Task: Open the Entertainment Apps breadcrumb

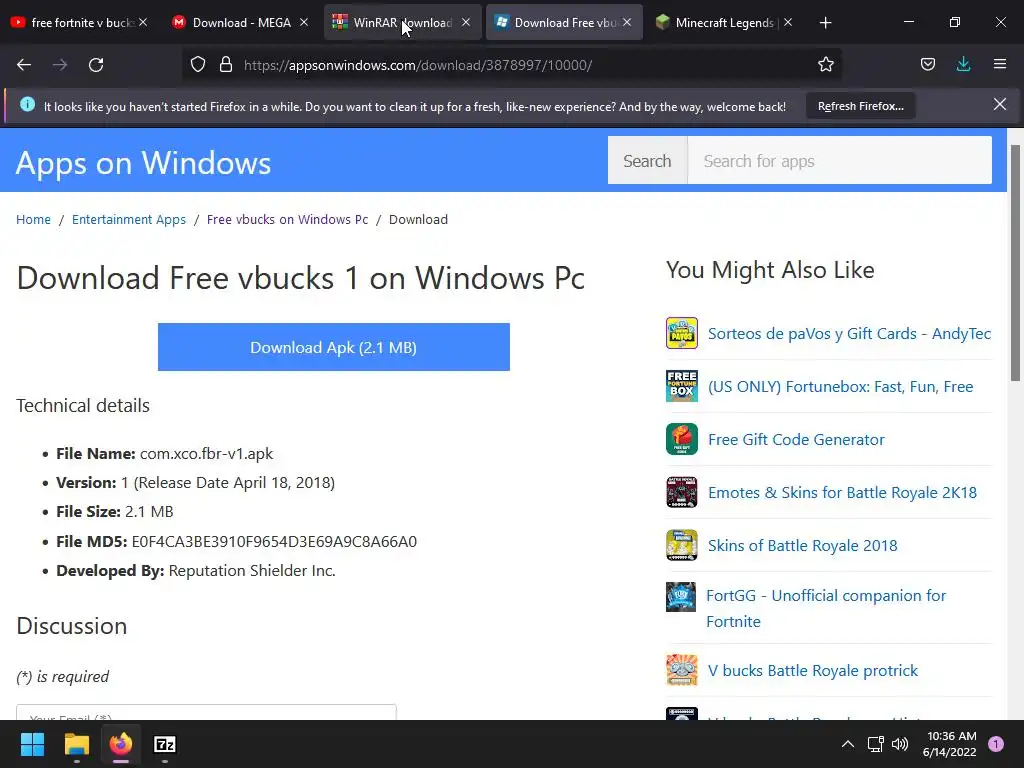Action: tap(129, 219)
